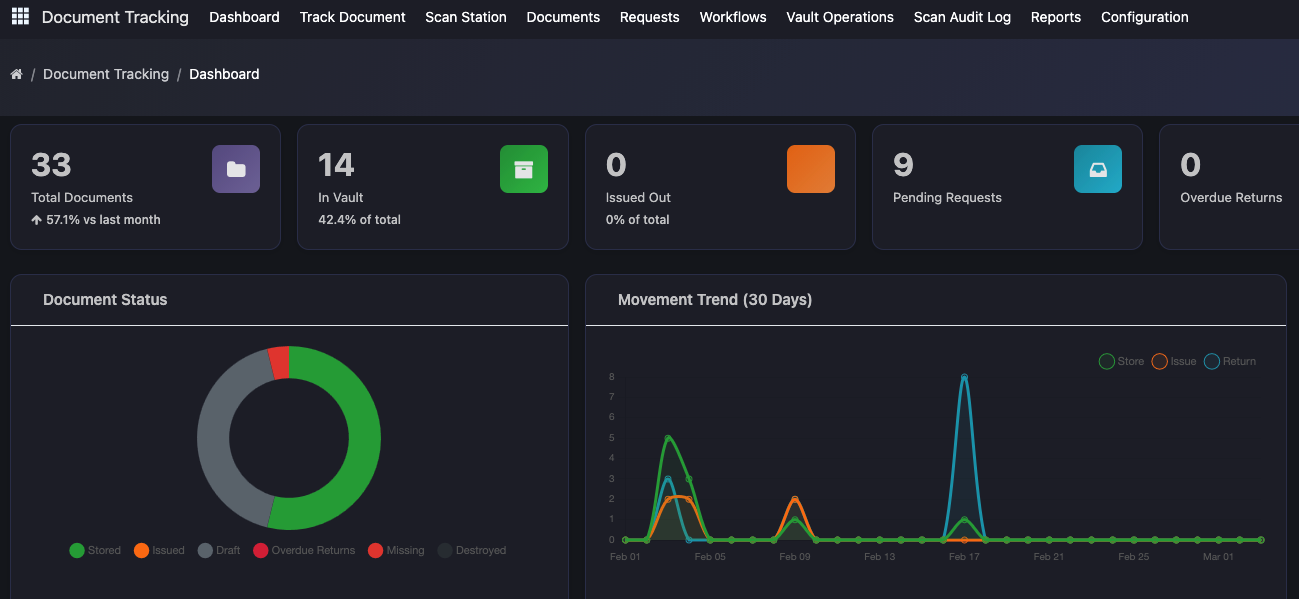1299x599 pixels.
Task: Open the Track Document menu item
Action: coord(352,17)
